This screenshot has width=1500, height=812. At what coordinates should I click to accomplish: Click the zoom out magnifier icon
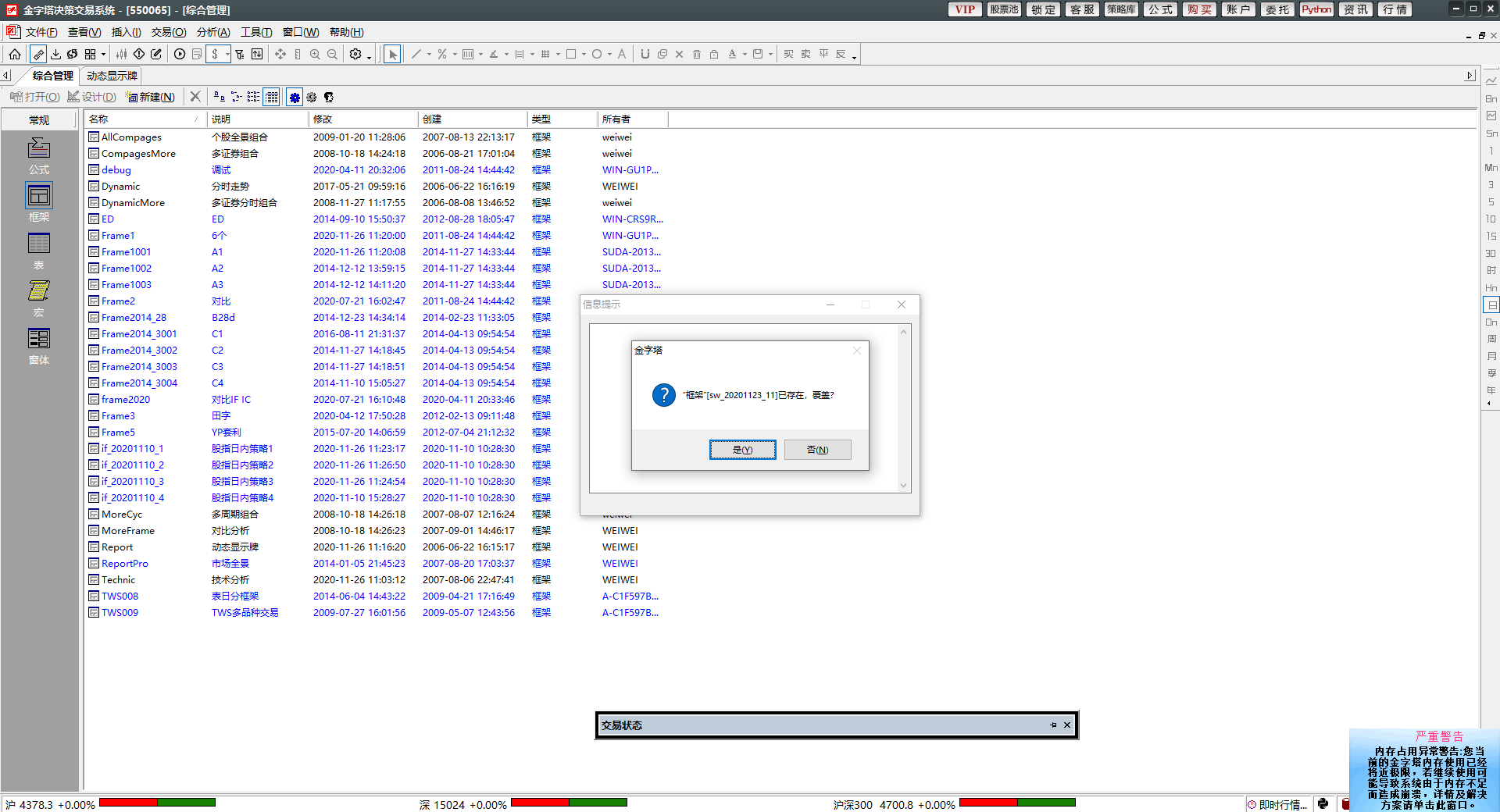pyautogui.click(x=332, y=54)
